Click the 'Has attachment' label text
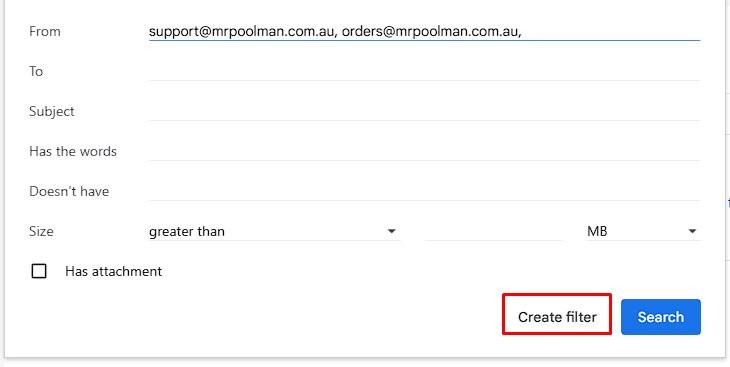The image size is (730, 367). tap(114, 272)
